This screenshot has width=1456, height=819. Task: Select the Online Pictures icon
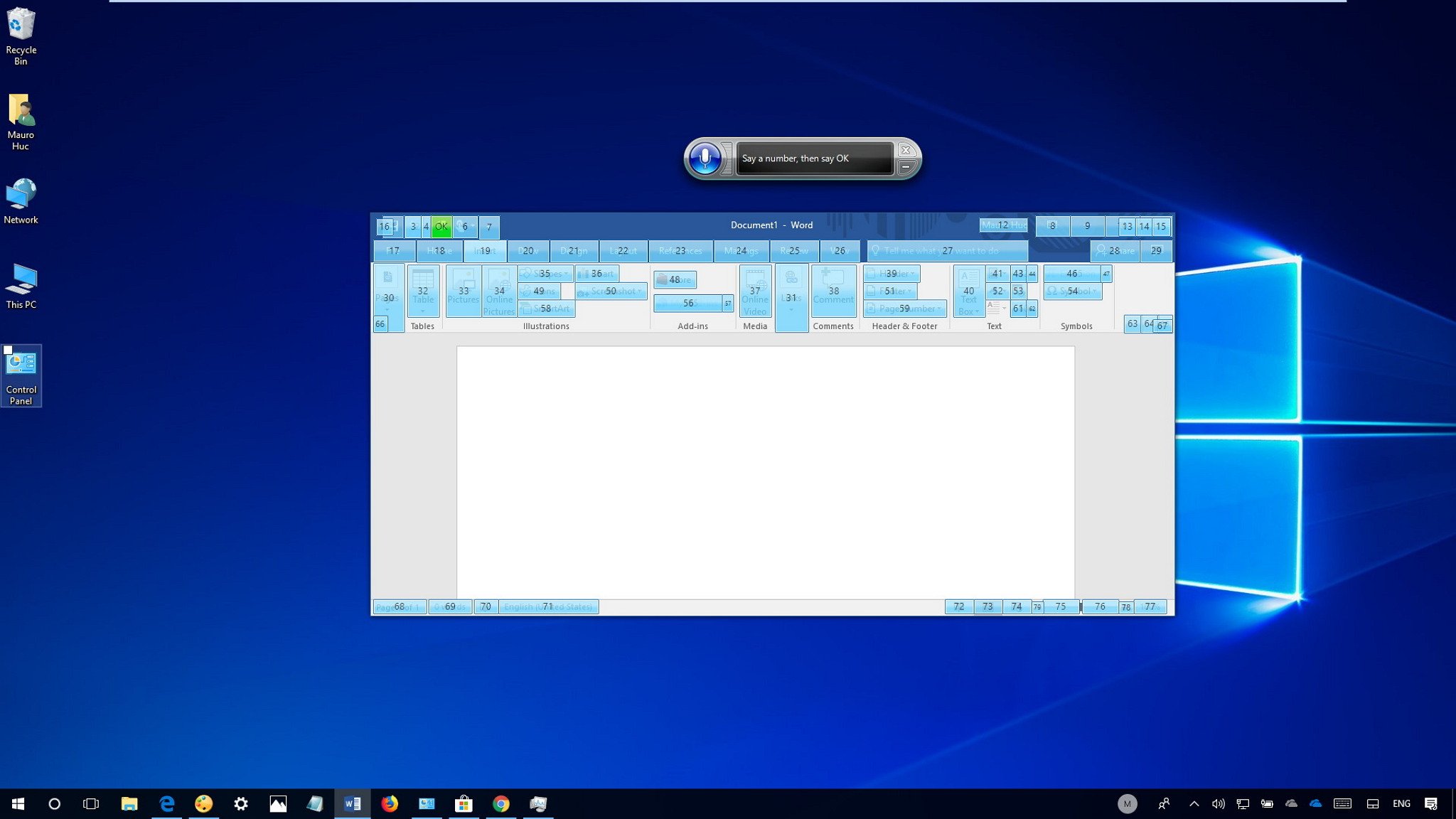click(499, 290)
